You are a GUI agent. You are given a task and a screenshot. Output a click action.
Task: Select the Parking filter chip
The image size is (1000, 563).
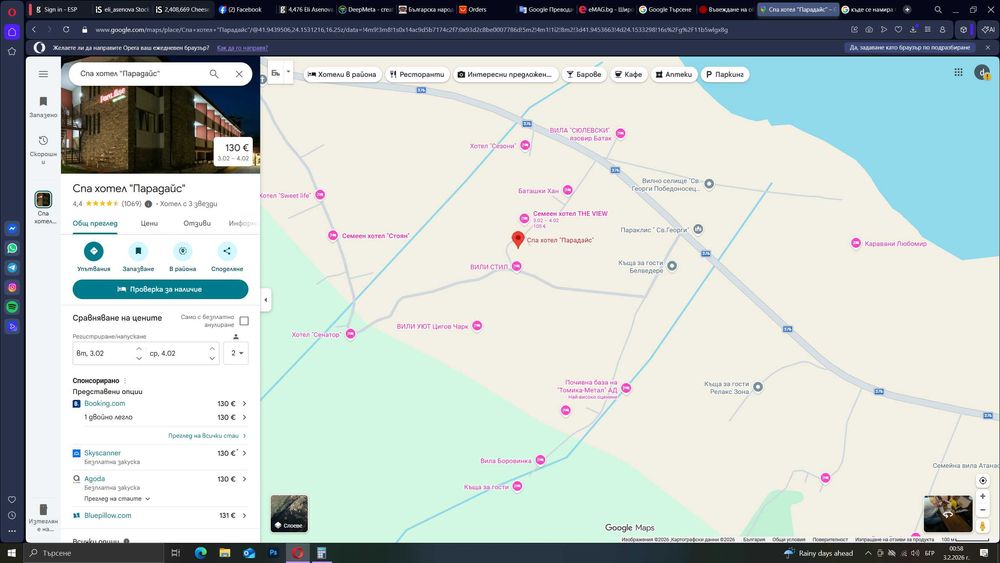pyautogui.click(x=725, y=74)
